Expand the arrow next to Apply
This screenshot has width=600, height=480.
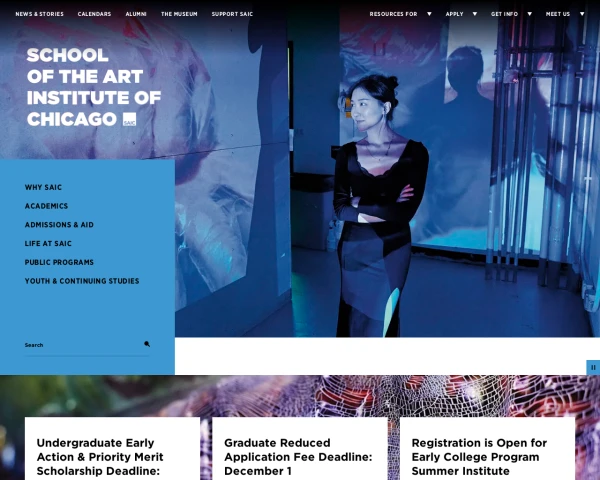(475, 14)
